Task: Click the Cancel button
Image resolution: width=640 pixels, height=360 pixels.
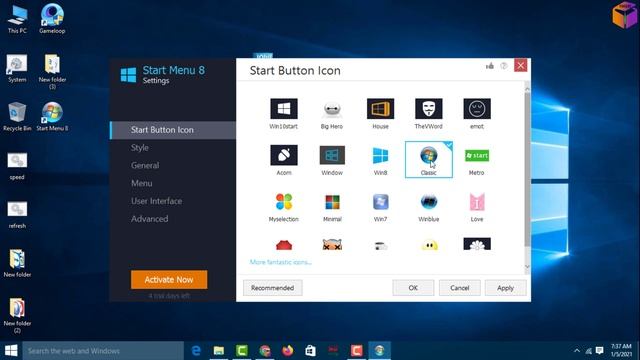Action: coord(460,288)
